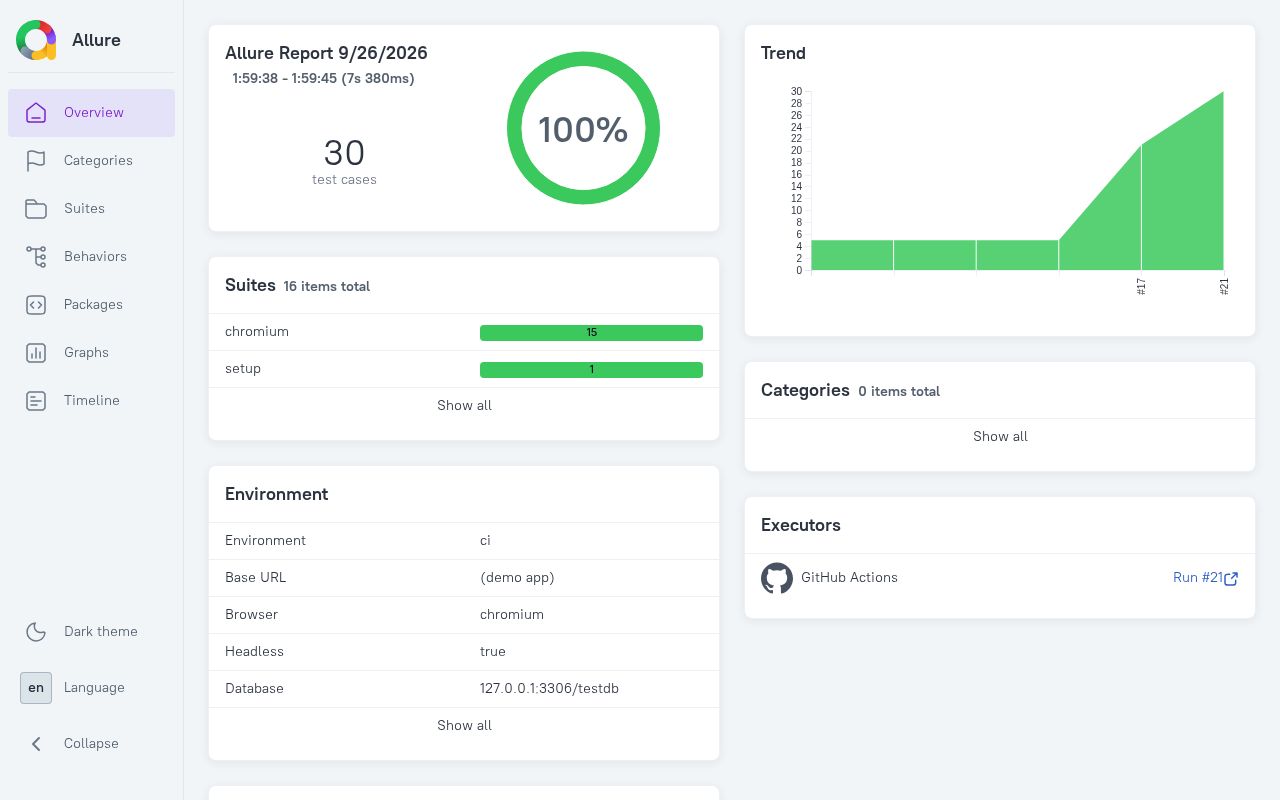Viewport: 1280px width, 800px height.
Task: Click the Allure logo icon
Action: click(36, 40)
